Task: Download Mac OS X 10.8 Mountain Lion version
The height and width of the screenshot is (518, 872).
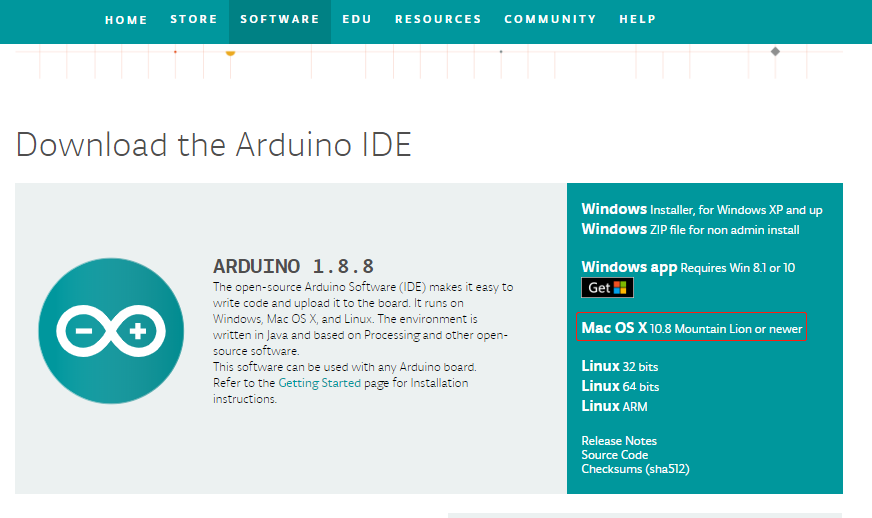Action: tap(691, 328)
